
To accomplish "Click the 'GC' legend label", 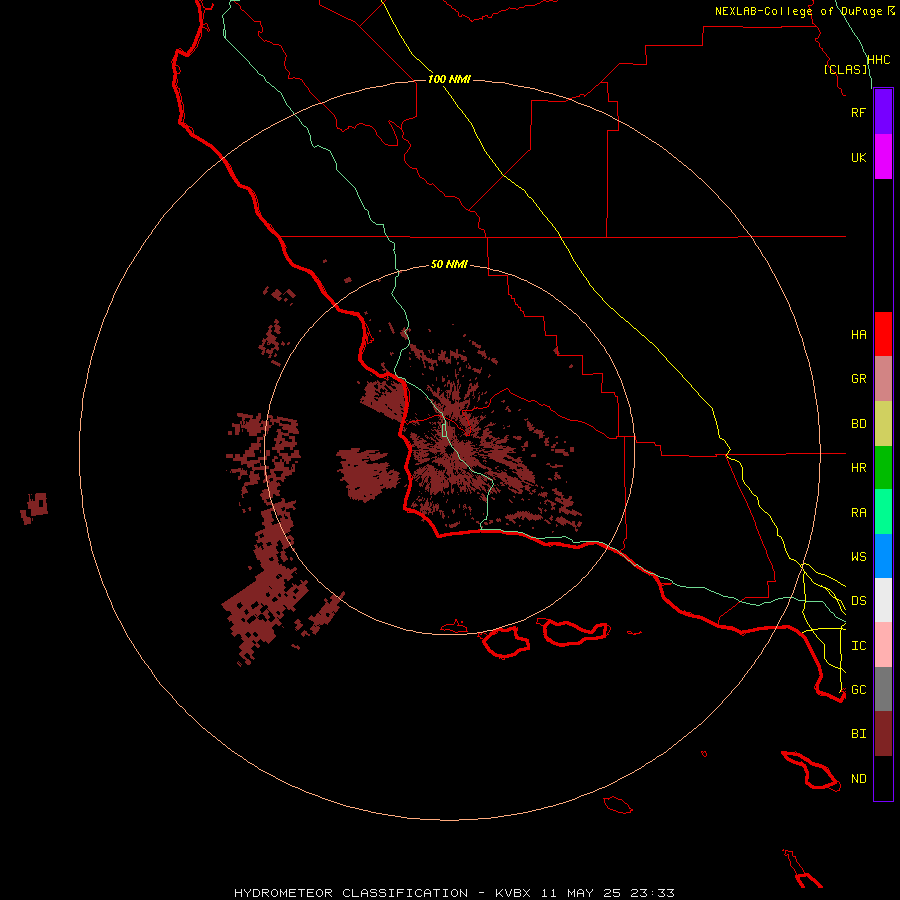I will tap(859, 690).
